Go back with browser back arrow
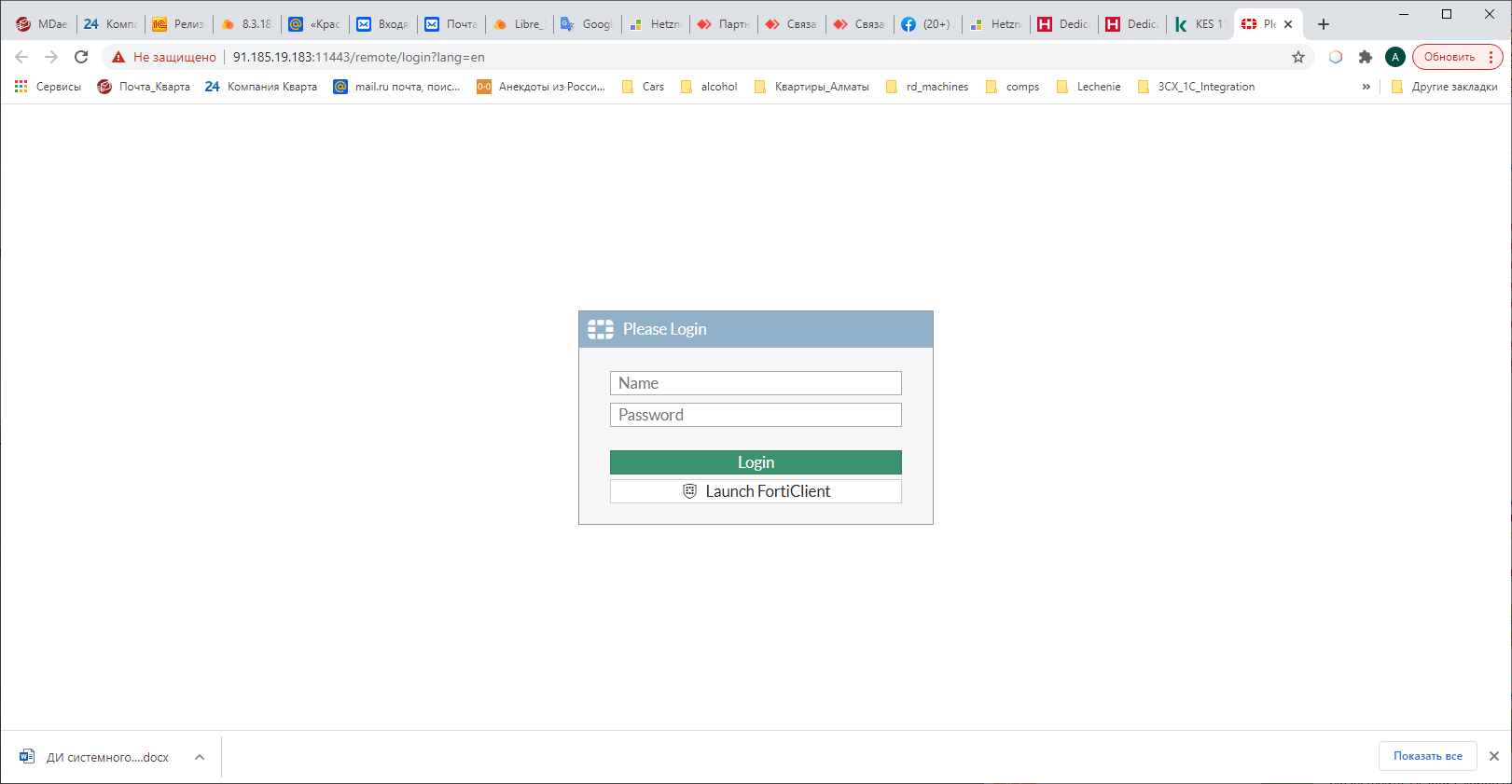 coord(21,57)
